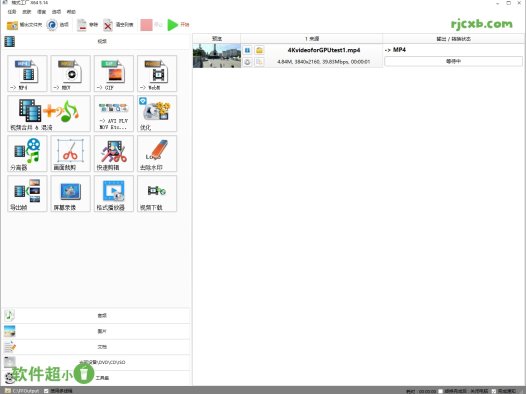Open the 帮助 help menu
526x394 pixels.
(71, 12)
